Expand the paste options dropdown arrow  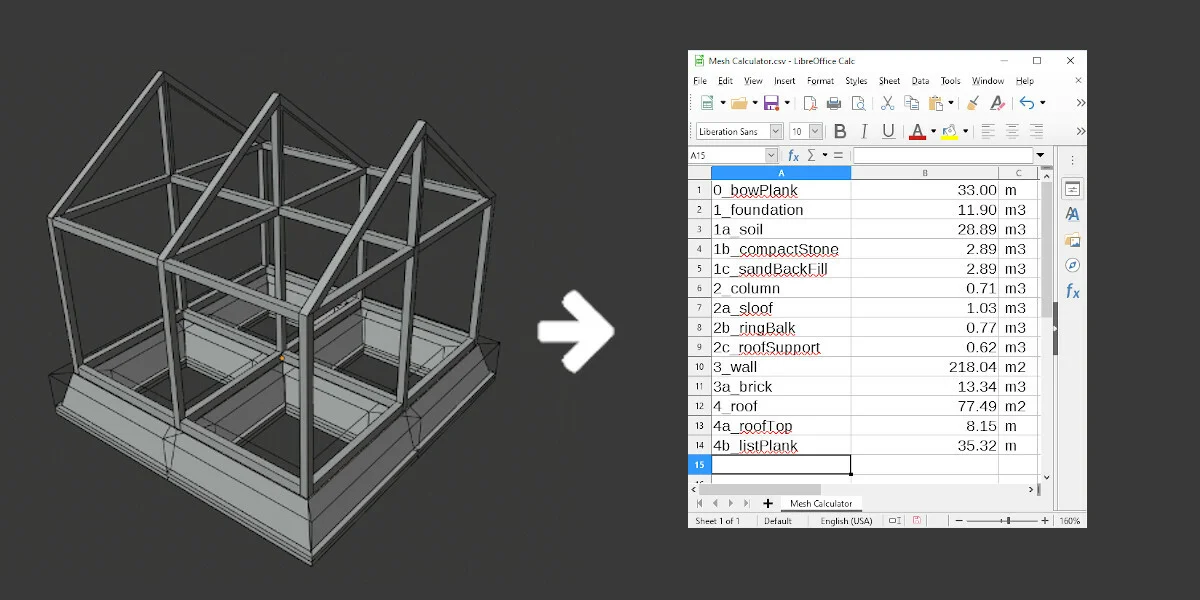click(952, 103)
